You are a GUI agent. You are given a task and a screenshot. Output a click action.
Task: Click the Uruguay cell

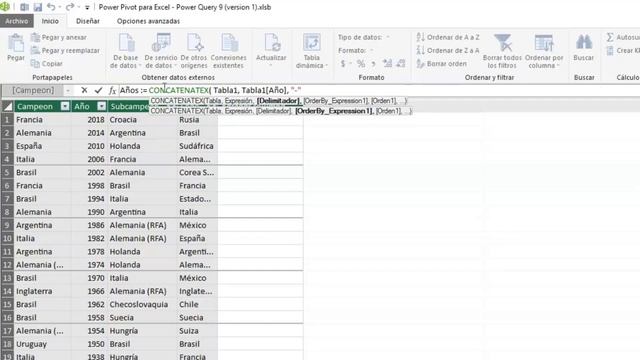click(x=42, y=344)
